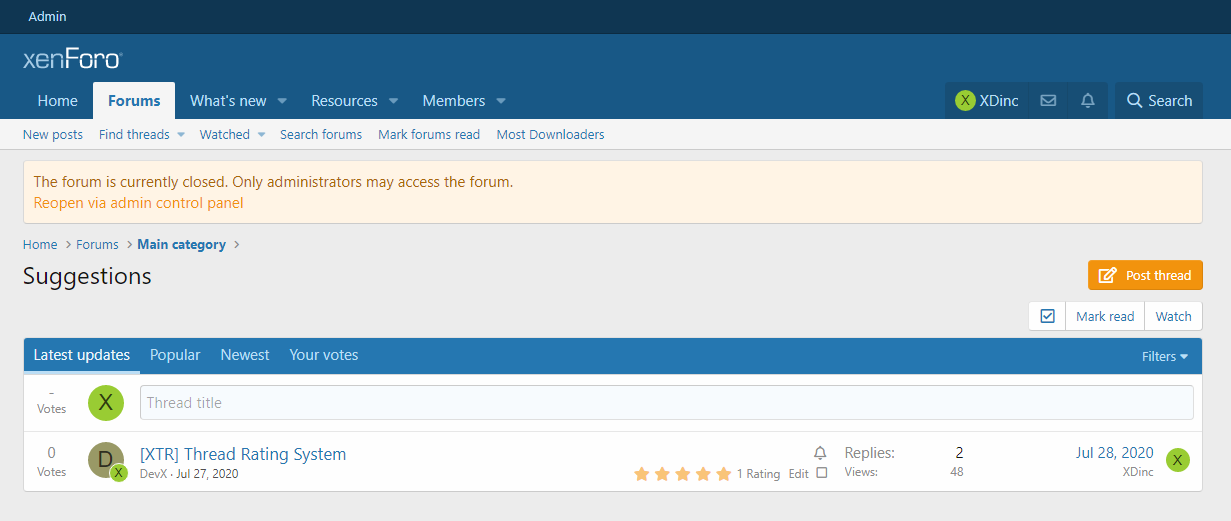1231x521 pixels.
Task: Open the inbox envelope icon
Action: 1048,101
